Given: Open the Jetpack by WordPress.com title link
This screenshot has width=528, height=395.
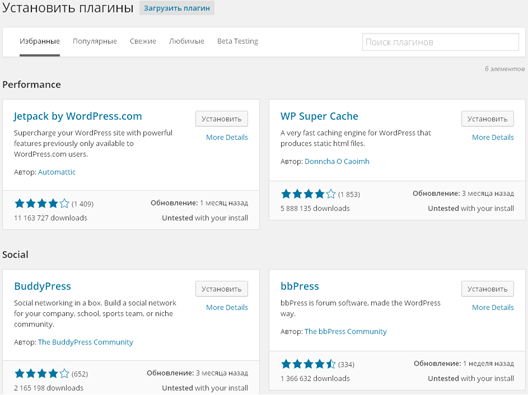Looking at the screenshot, I should tap(78, 116).
